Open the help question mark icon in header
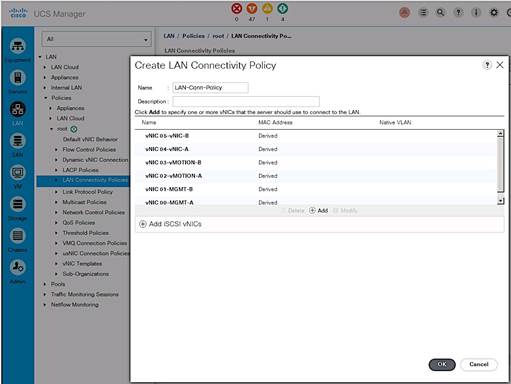511x384 pixels. point(459,13)
